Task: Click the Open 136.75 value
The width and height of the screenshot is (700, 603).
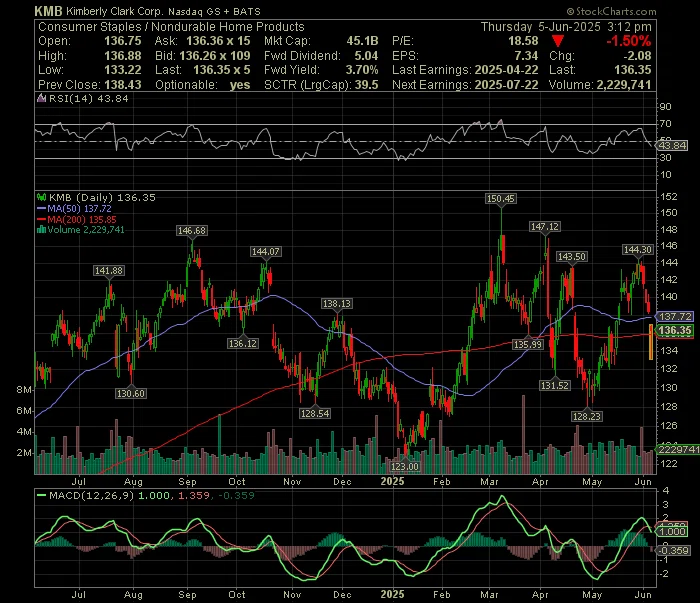Action: click(x=123, y=41)
